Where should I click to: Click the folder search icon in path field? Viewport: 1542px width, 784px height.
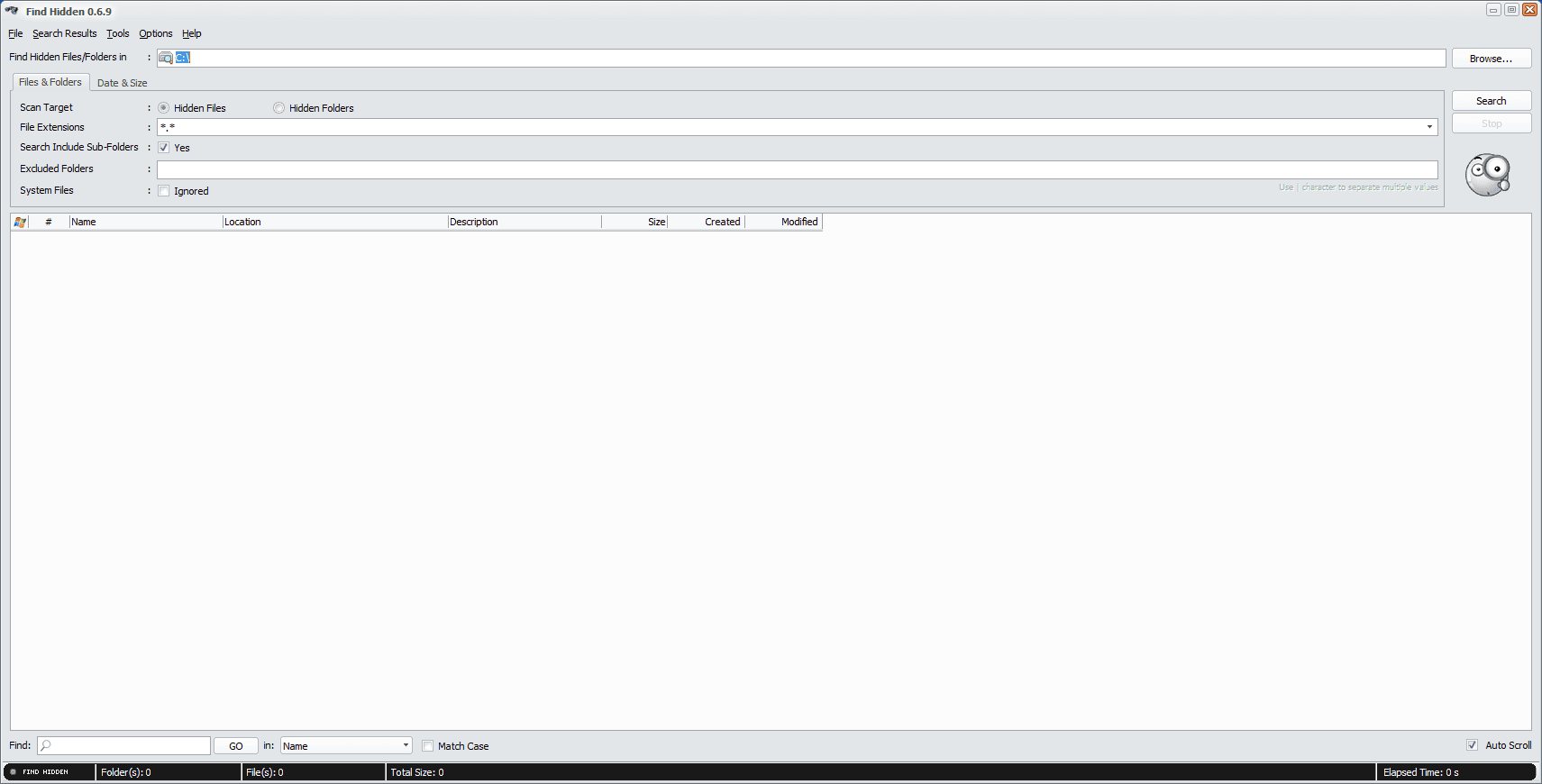tap(166, 58)
